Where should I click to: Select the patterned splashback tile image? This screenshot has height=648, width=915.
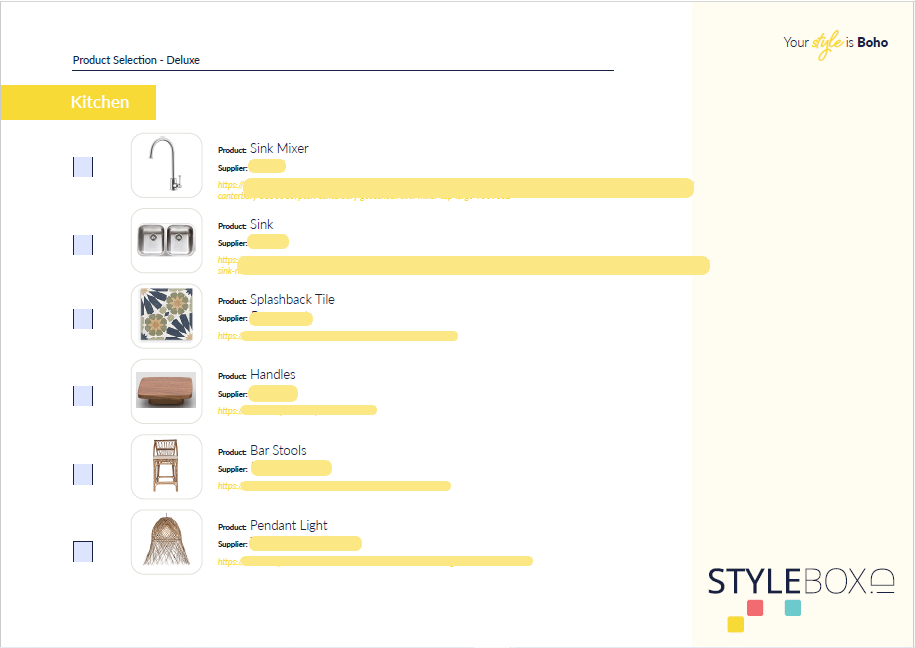pyautogui.click(x=166, y=316)
